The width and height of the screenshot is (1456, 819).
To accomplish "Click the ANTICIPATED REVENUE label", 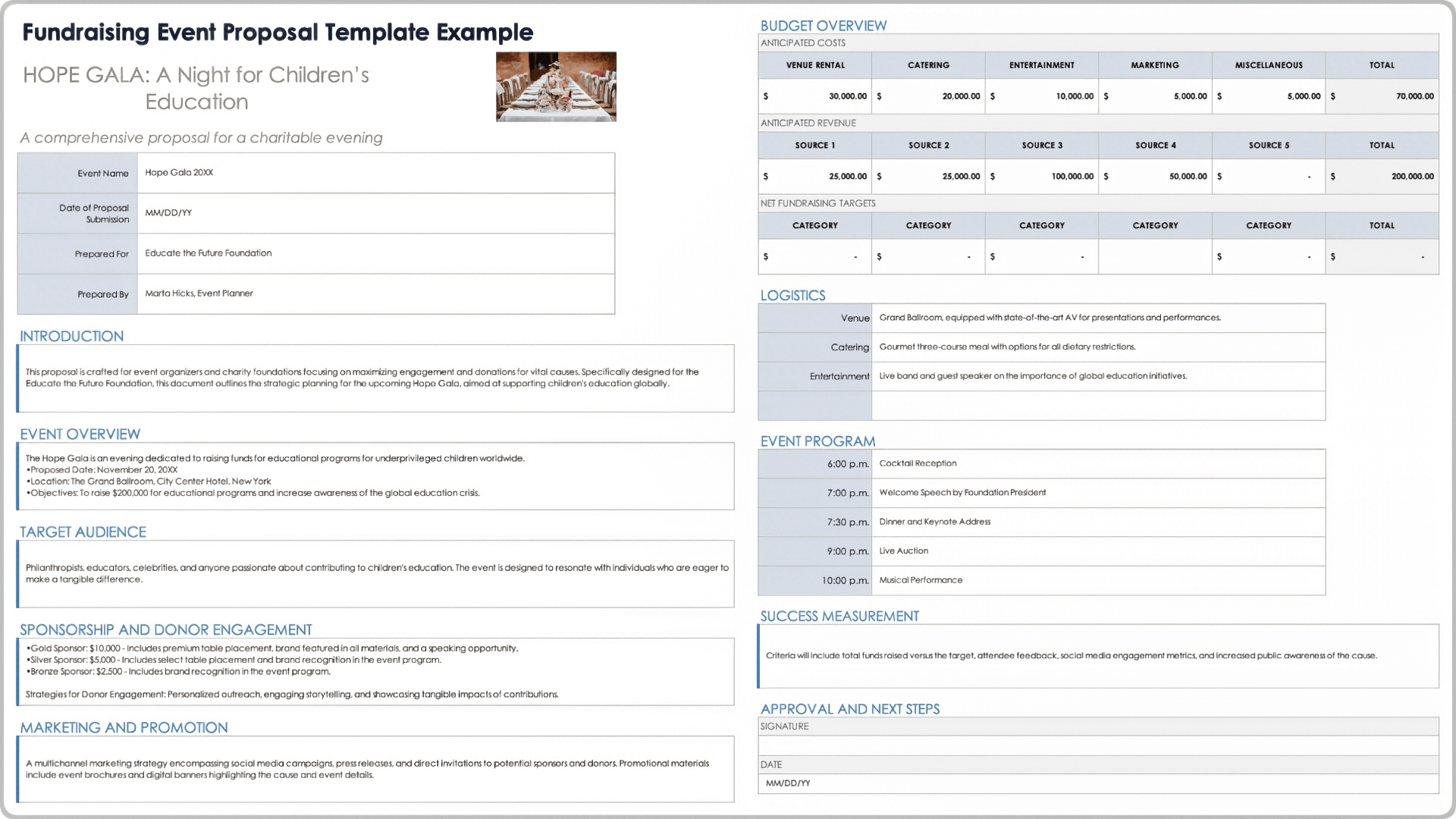I will click(808, 123).
